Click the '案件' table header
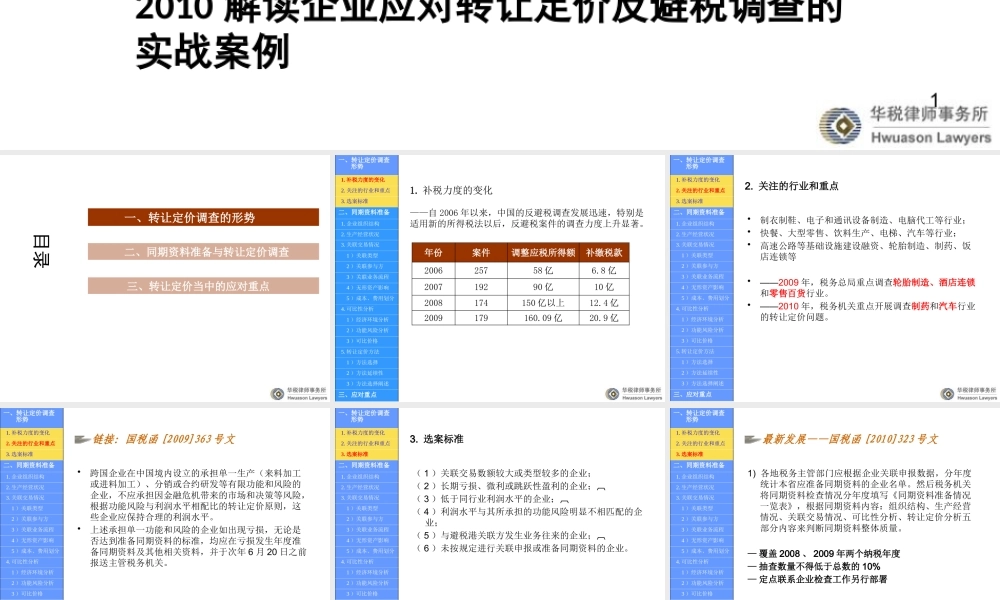 [481, 252]
